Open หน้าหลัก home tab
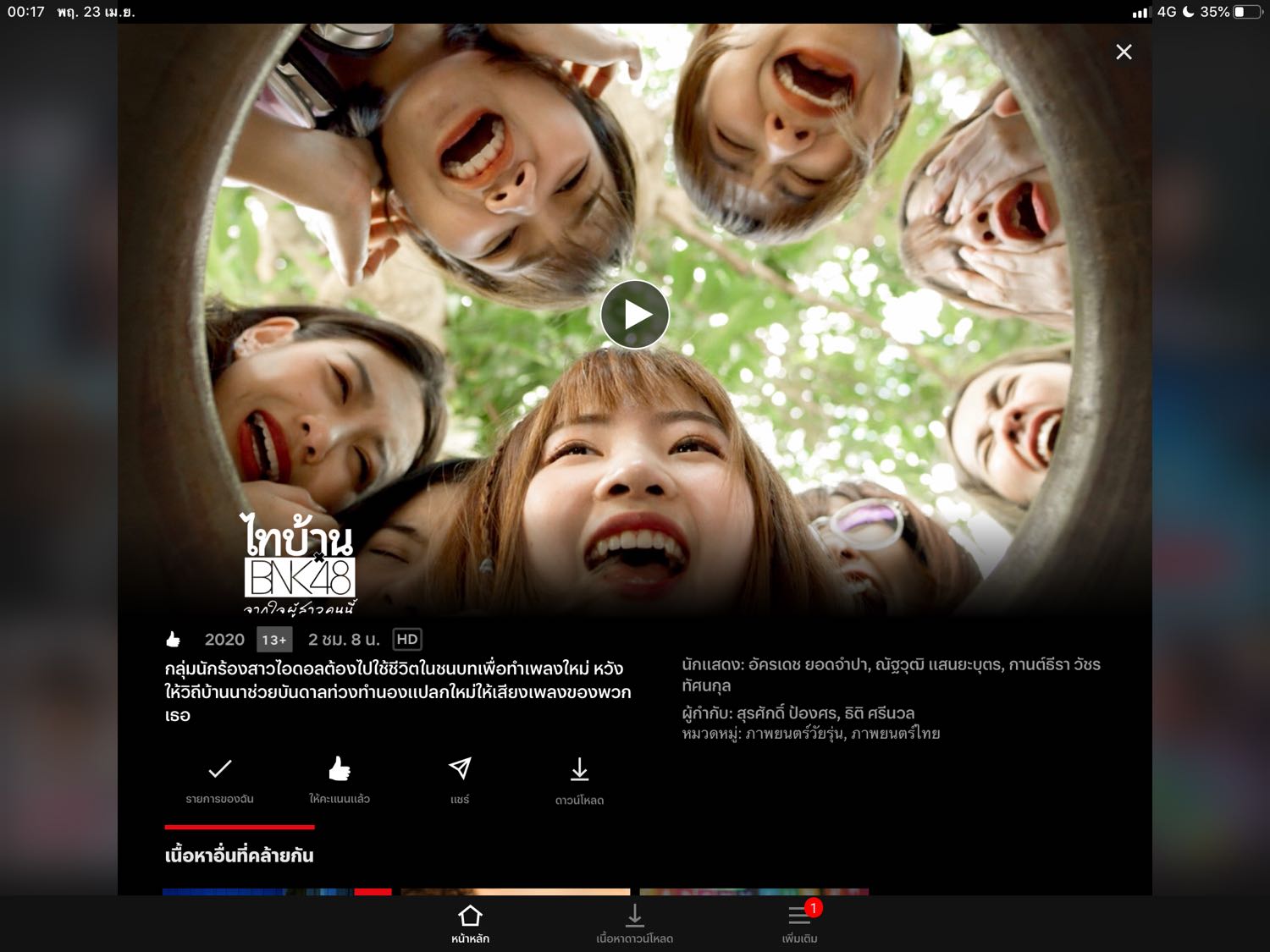The width and height of the screenshot is (1270, 952). 470,924
